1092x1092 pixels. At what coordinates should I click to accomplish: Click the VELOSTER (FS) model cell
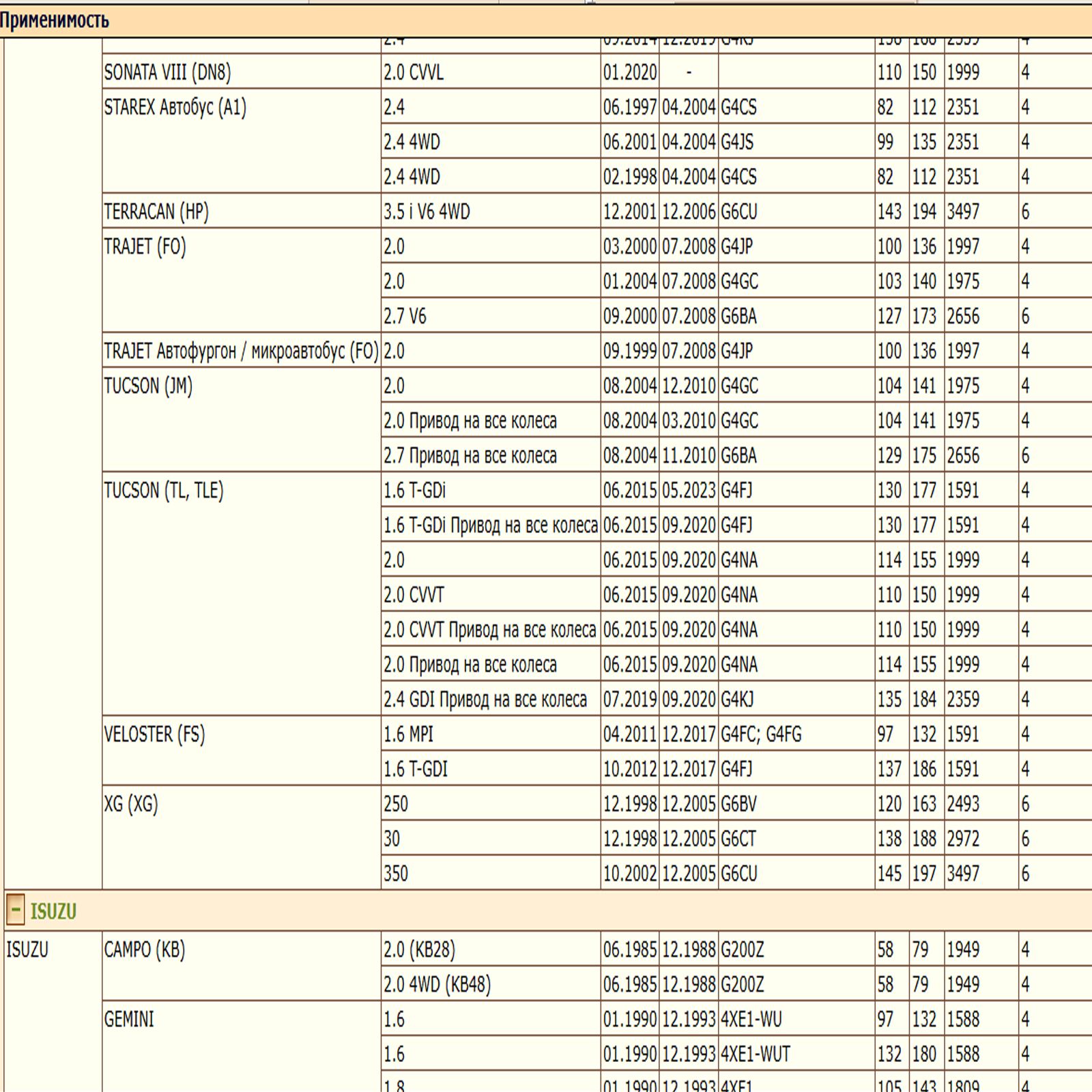pos(154,734)
